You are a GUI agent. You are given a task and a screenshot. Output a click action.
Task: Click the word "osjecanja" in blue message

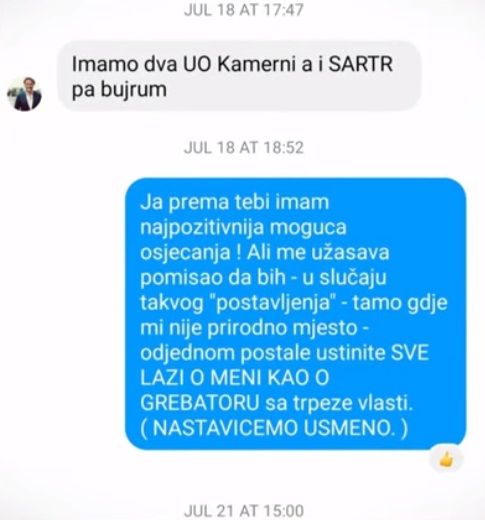pyautogui.click(x=185, y=253)
